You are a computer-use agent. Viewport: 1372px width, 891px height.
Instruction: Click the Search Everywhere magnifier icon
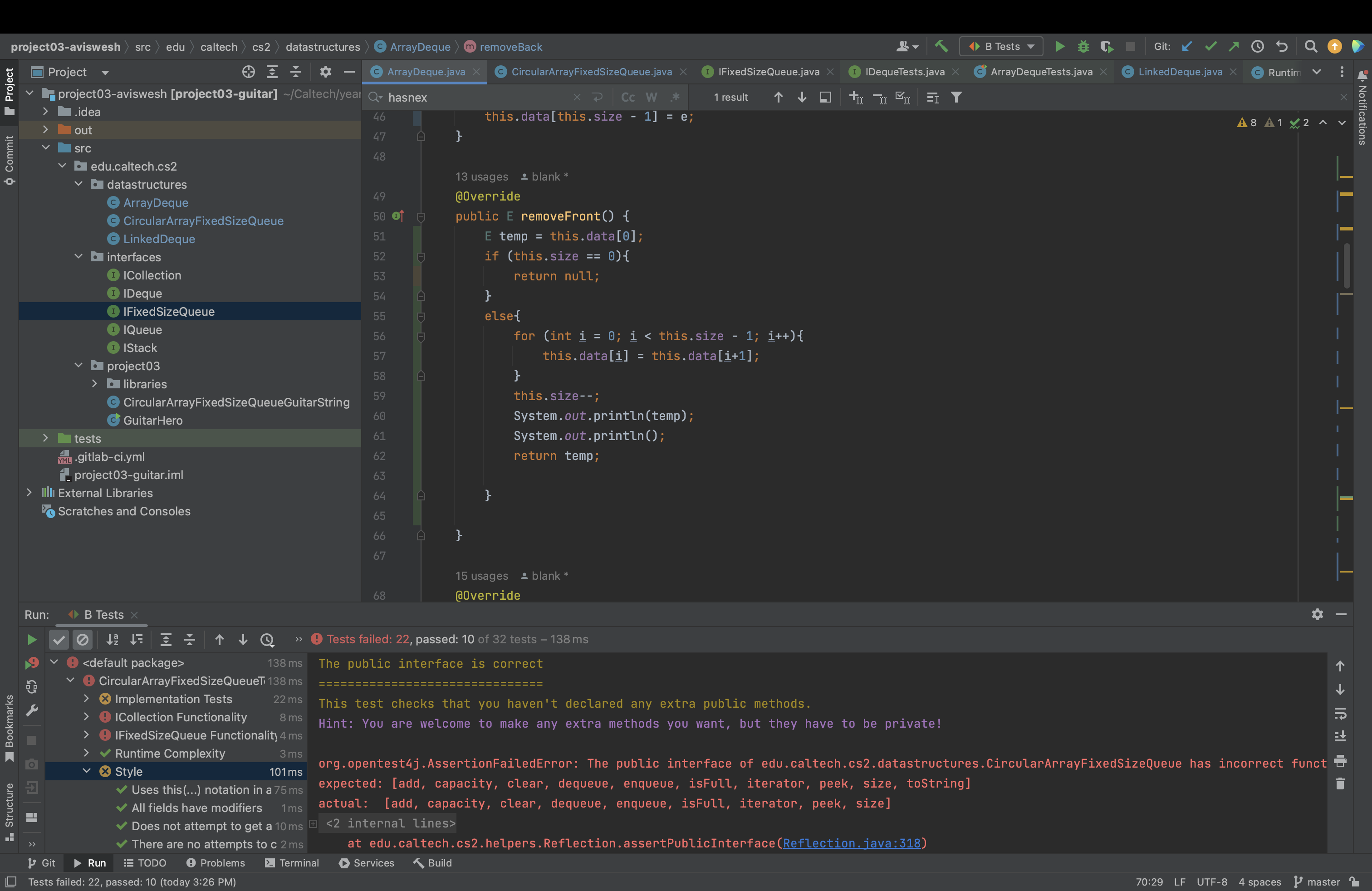click(1310, 47)
